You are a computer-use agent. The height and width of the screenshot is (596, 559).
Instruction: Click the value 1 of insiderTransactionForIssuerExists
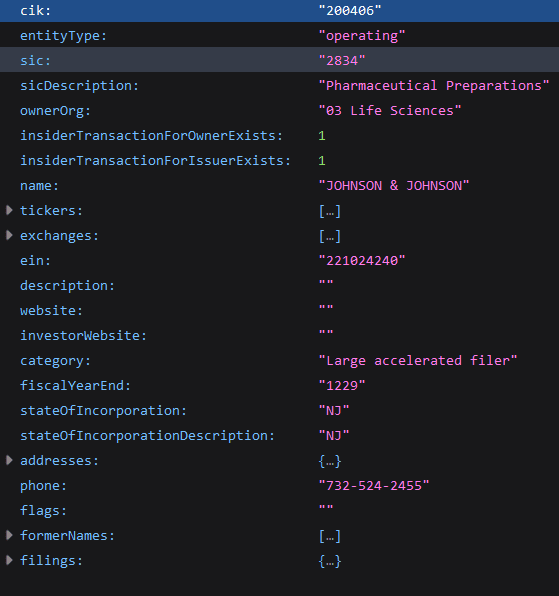pyautogui.click(x=322, y=160)
